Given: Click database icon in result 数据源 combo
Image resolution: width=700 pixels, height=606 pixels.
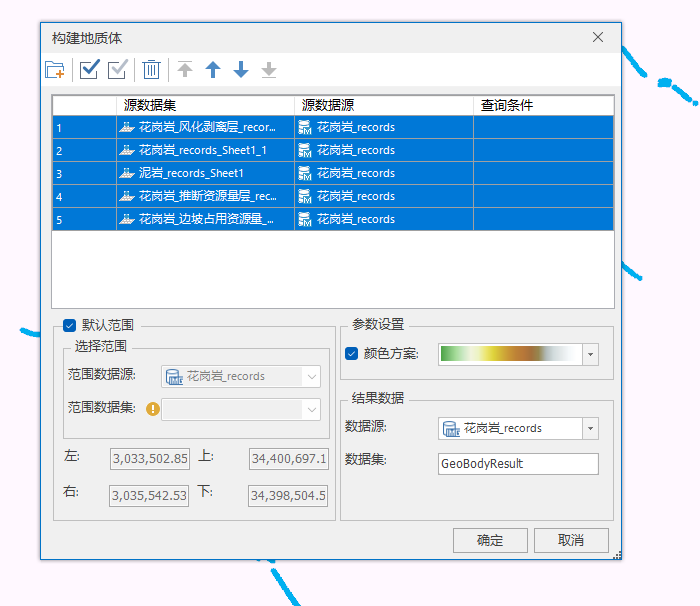Looking at the screenshot, I should point(451,429).
